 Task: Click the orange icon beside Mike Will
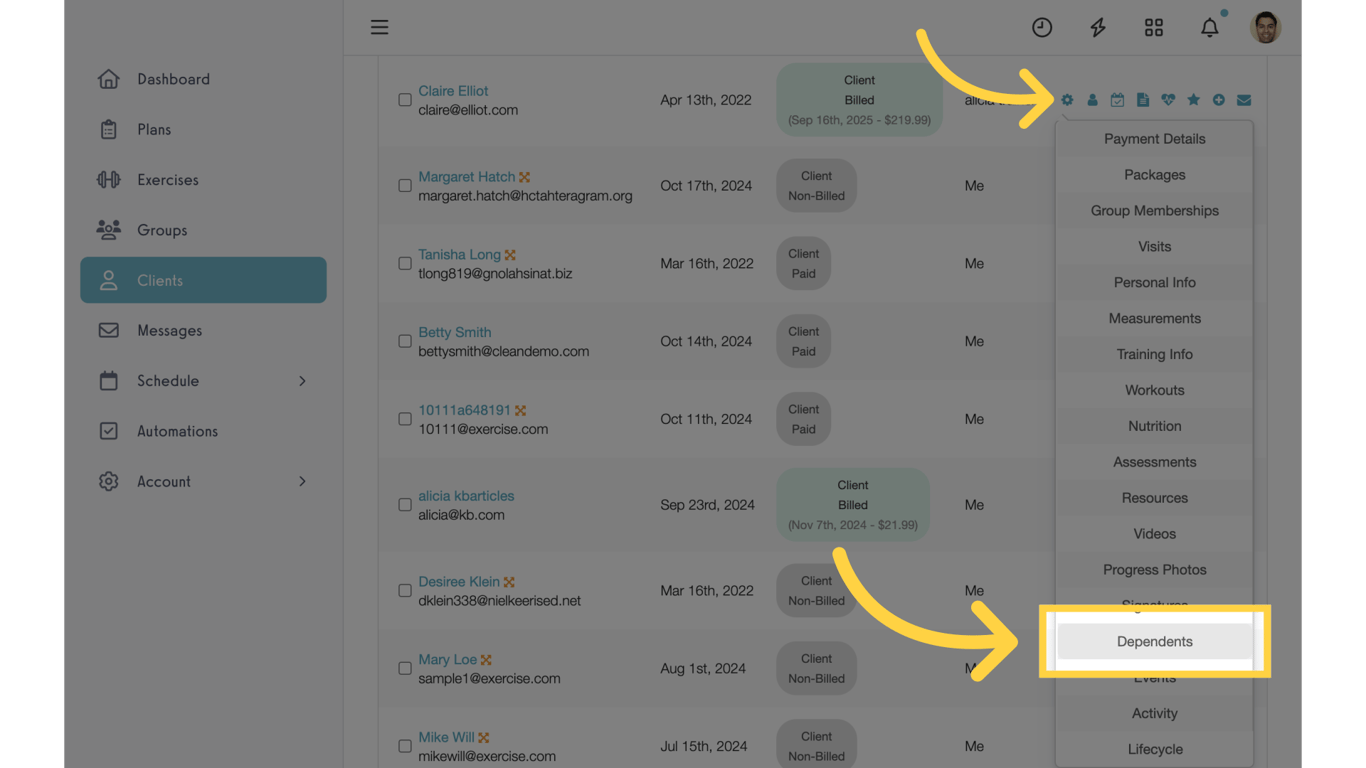484,738
